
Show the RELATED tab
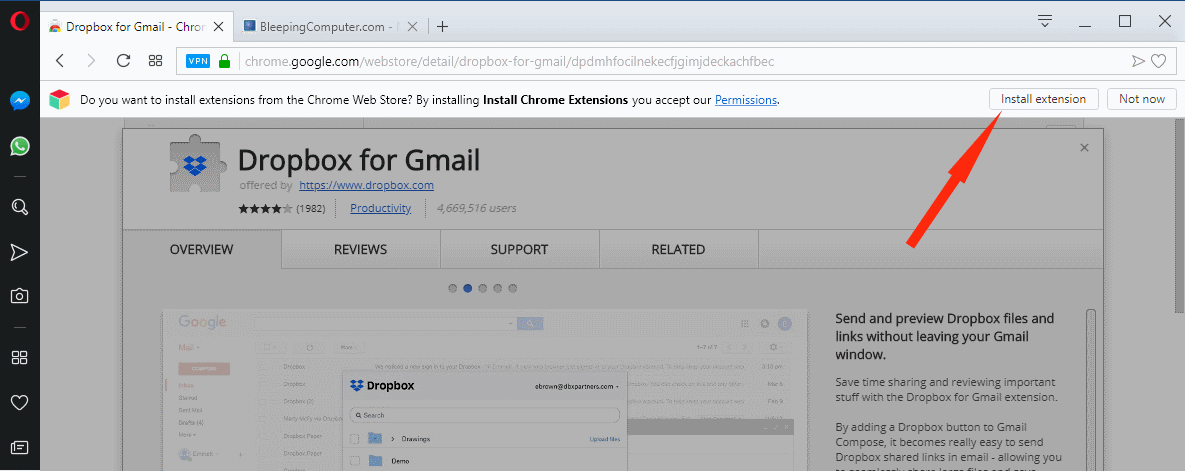click(679, 249)
